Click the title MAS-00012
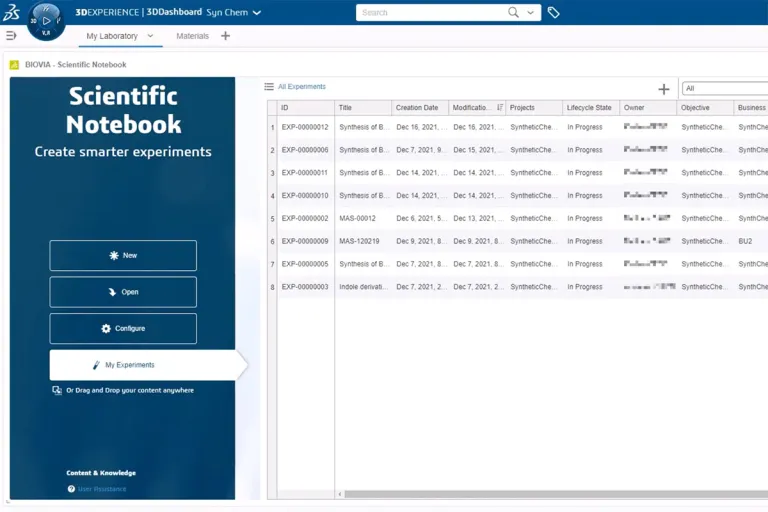This screenshot has width=768, height=512. point(357,218)
